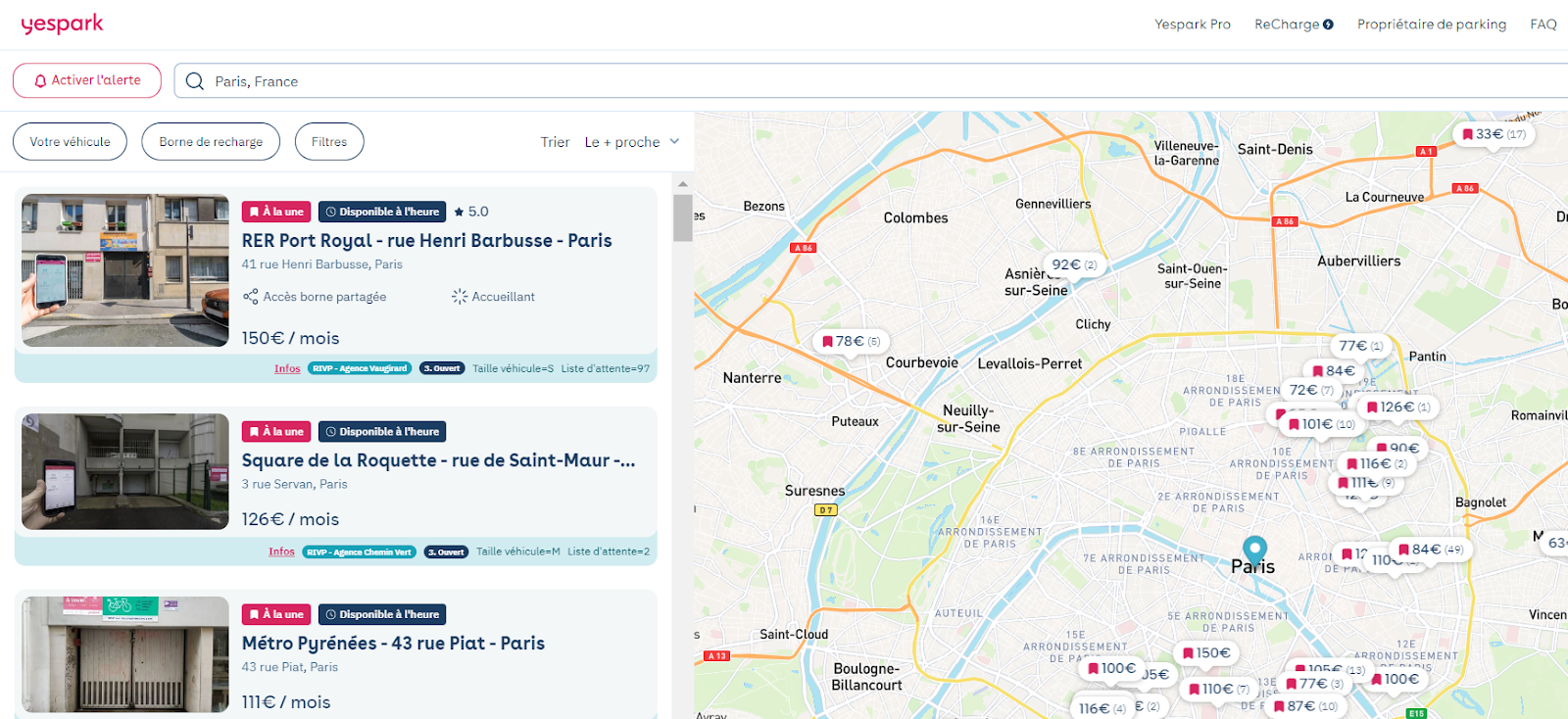The width and height of the screenshot is (1568, 719).
Task: Click the 110€ (7) map marker
Action: tap(1218, 690)
